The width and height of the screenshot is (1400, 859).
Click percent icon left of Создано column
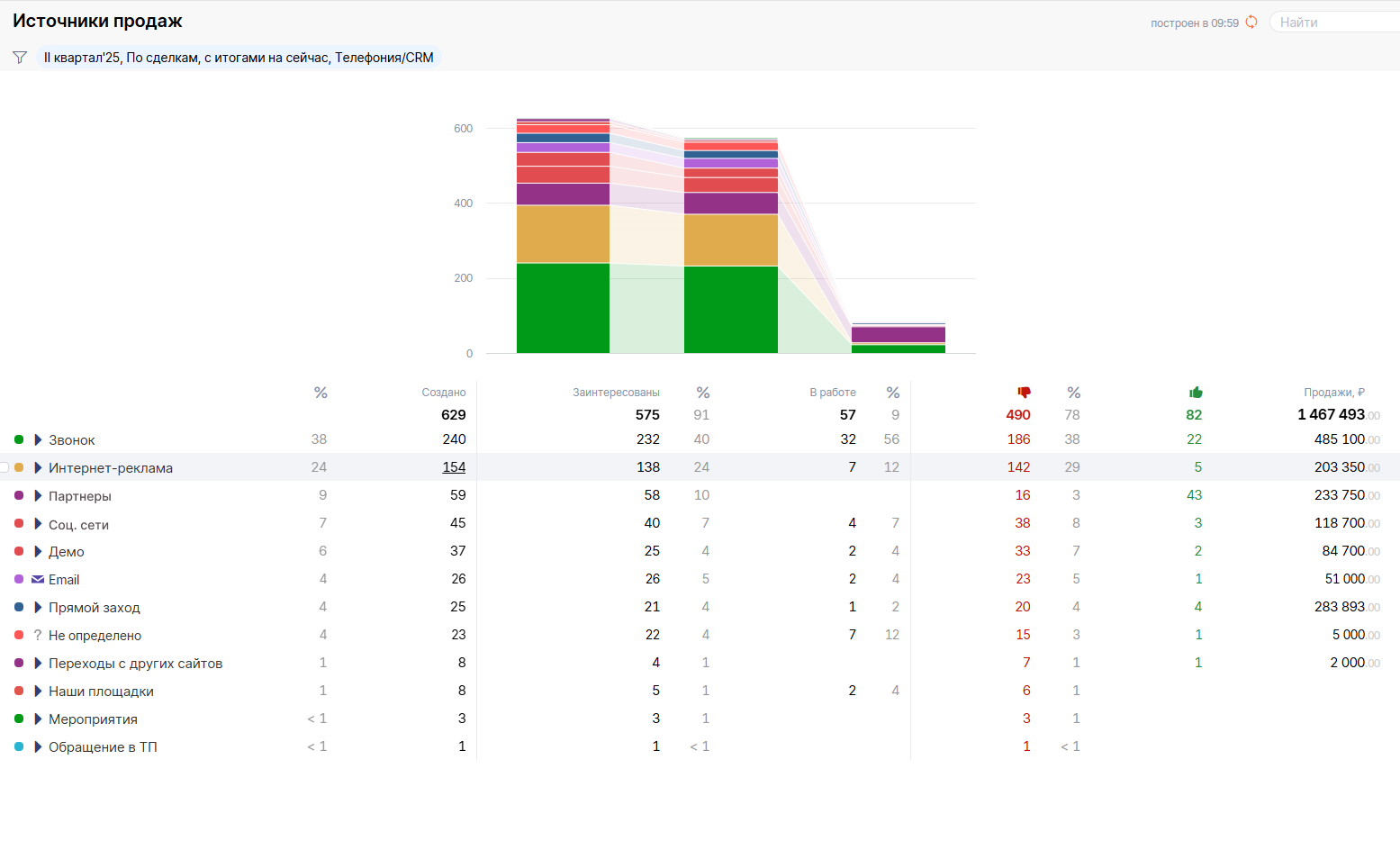coord(321,393)
